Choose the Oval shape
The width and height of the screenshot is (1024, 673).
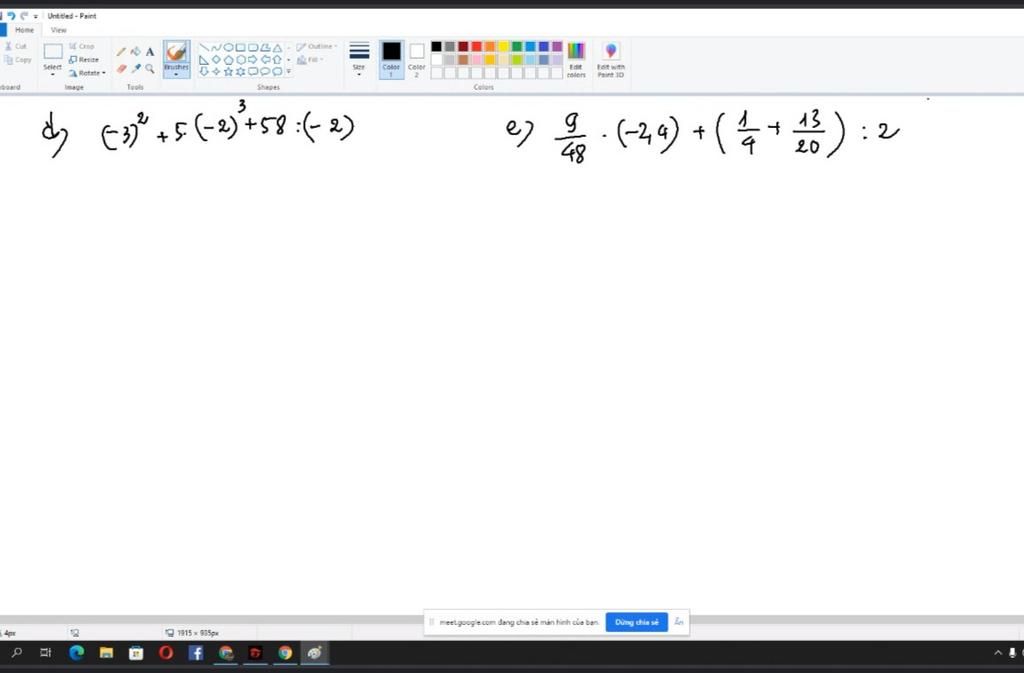click(x=229, y=48)
